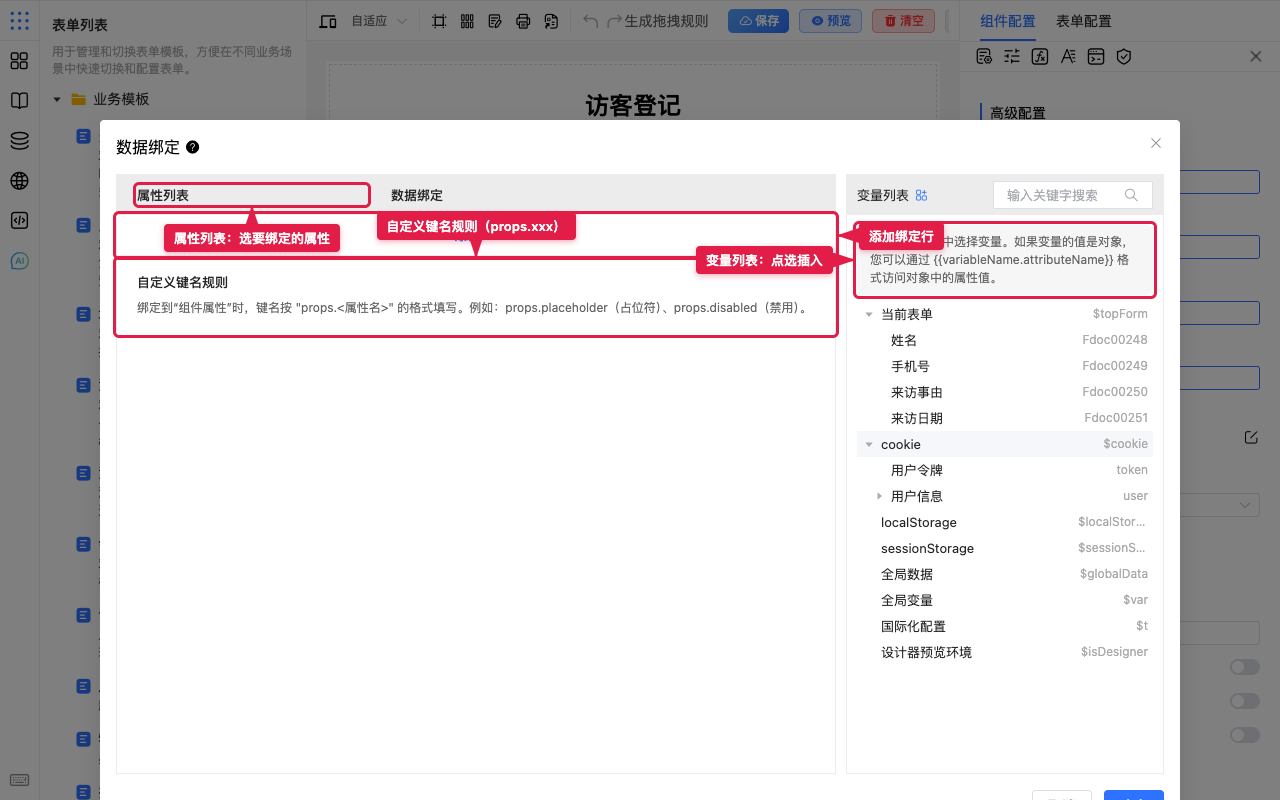This screenshot has height=800, width=1280.
Task: Click the 保存 button
Action: pyautogui.click(x=758, y=21)
